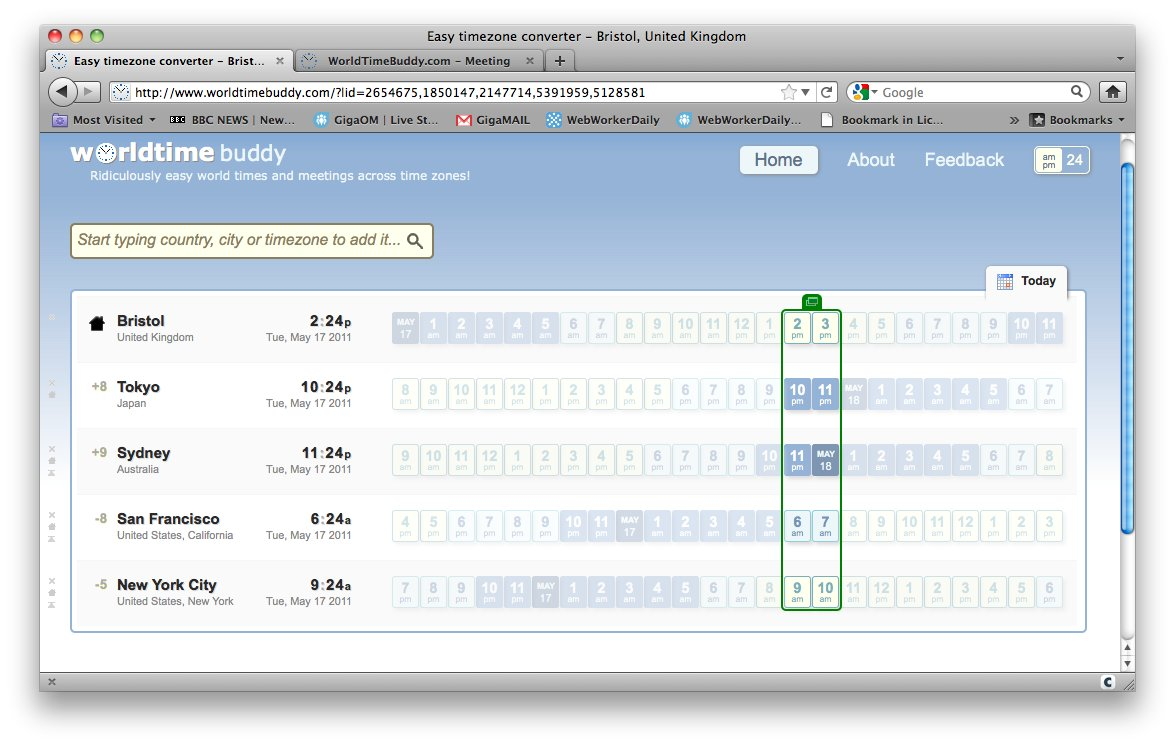The height and width of the screenshot is (746, 1175).
Task: Switch to the WorldTimeBuddy.com Meeting tab
Action: [419, 61]
